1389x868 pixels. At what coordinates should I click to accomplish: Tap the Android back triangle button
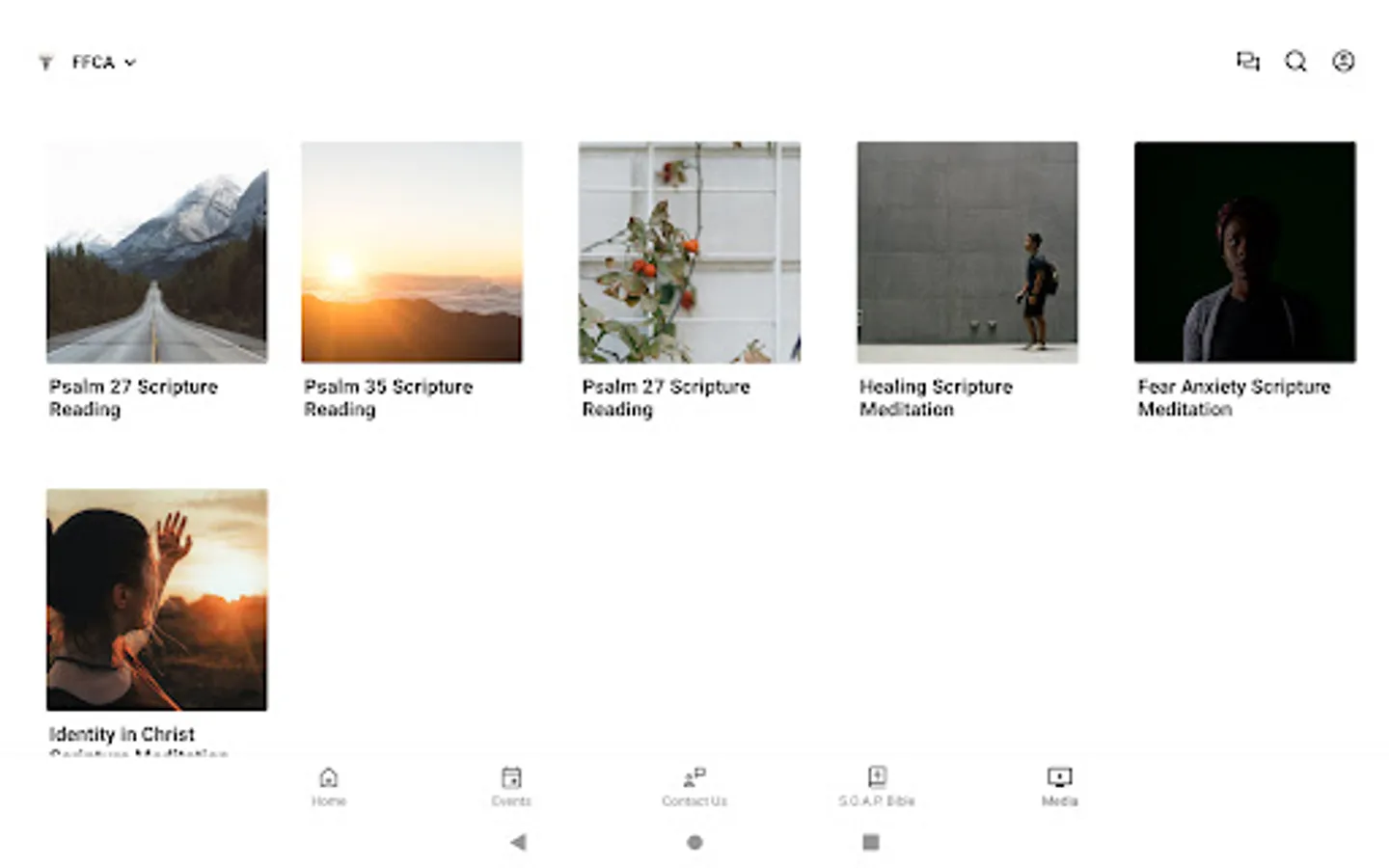point(518,842)
